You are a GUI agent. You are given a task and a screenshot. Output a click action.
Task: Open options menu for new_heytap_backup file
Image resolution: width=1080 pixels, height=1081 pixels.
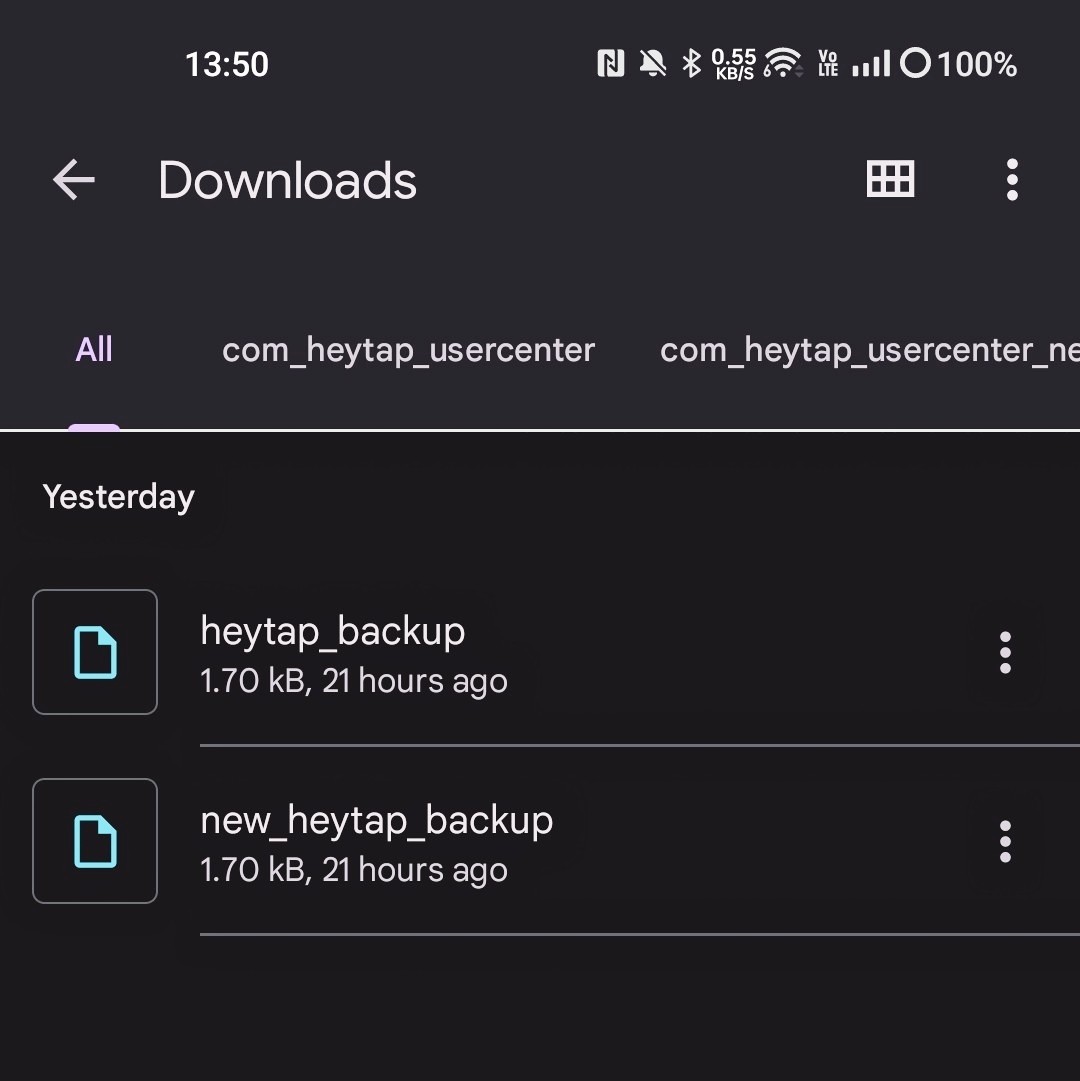[1005, 841]
